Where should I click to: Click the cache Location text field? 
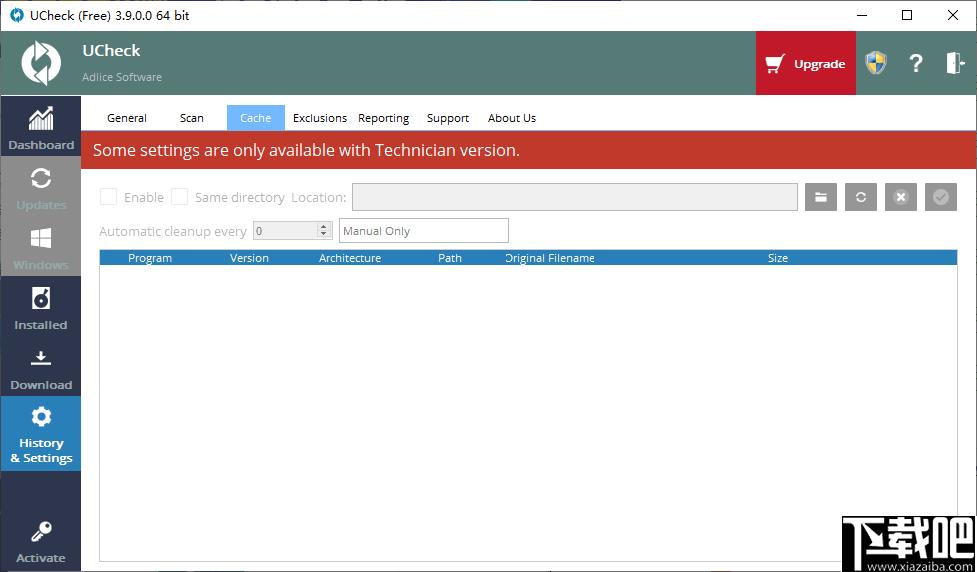(574, 197)
